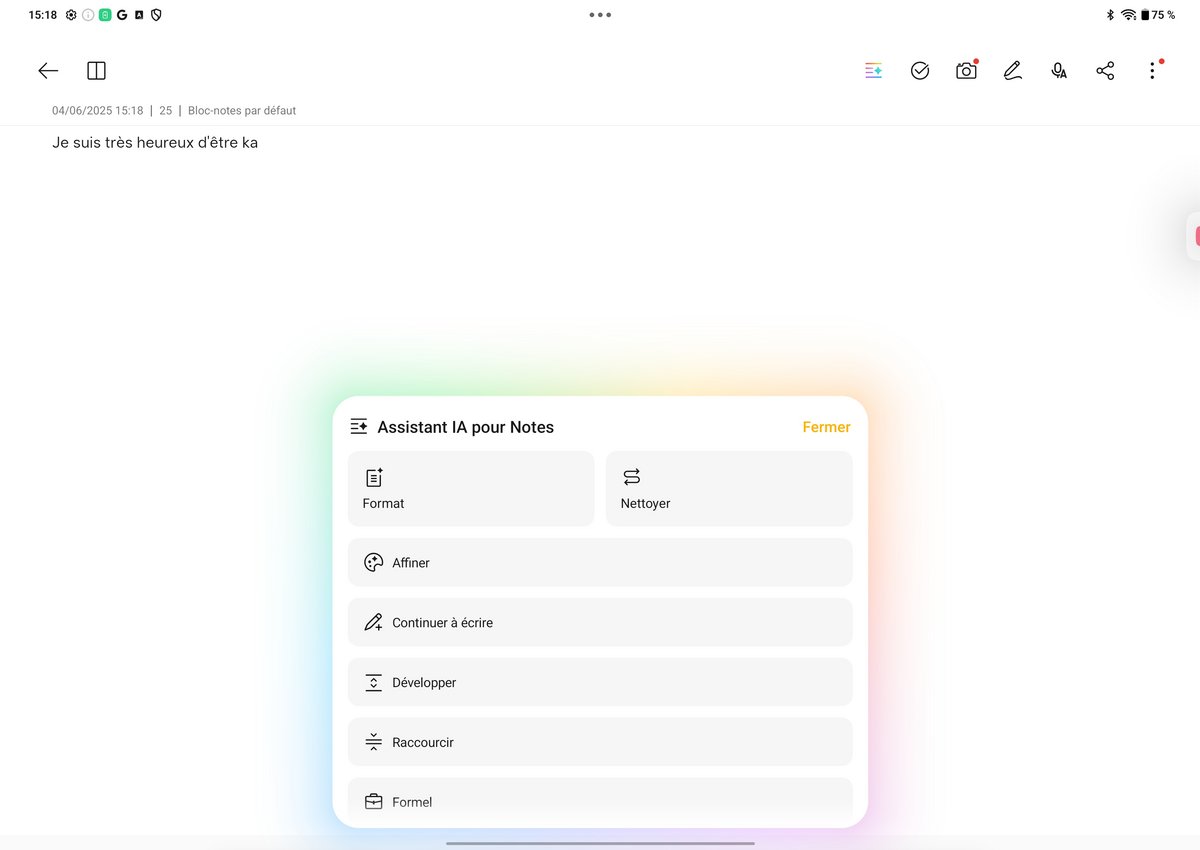Viewport: 1200px width, 850px height.
Task: Open the split view panel icon
Action: pyautogui.click(x=96, y=71)
